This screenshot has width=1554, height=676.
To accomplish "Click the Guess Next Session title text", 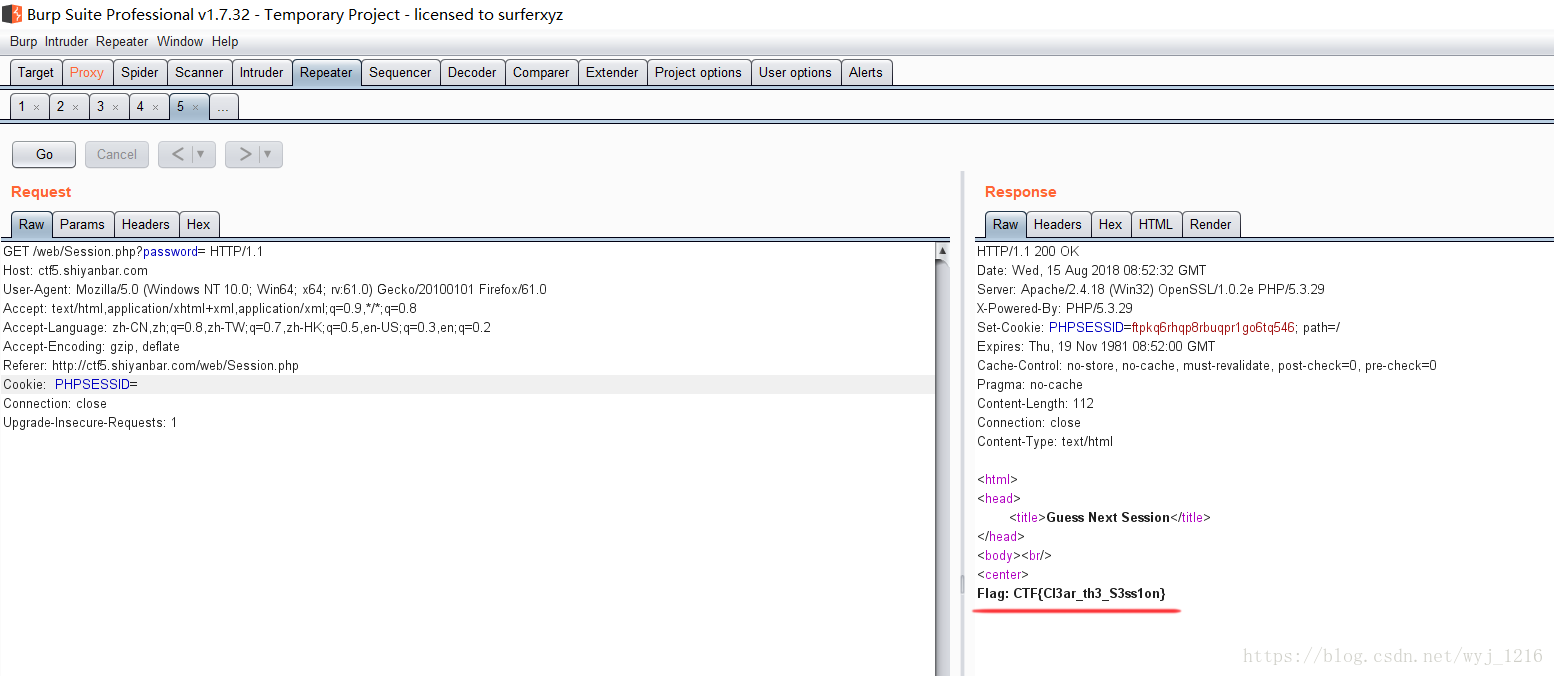I will coord(1108,517).
